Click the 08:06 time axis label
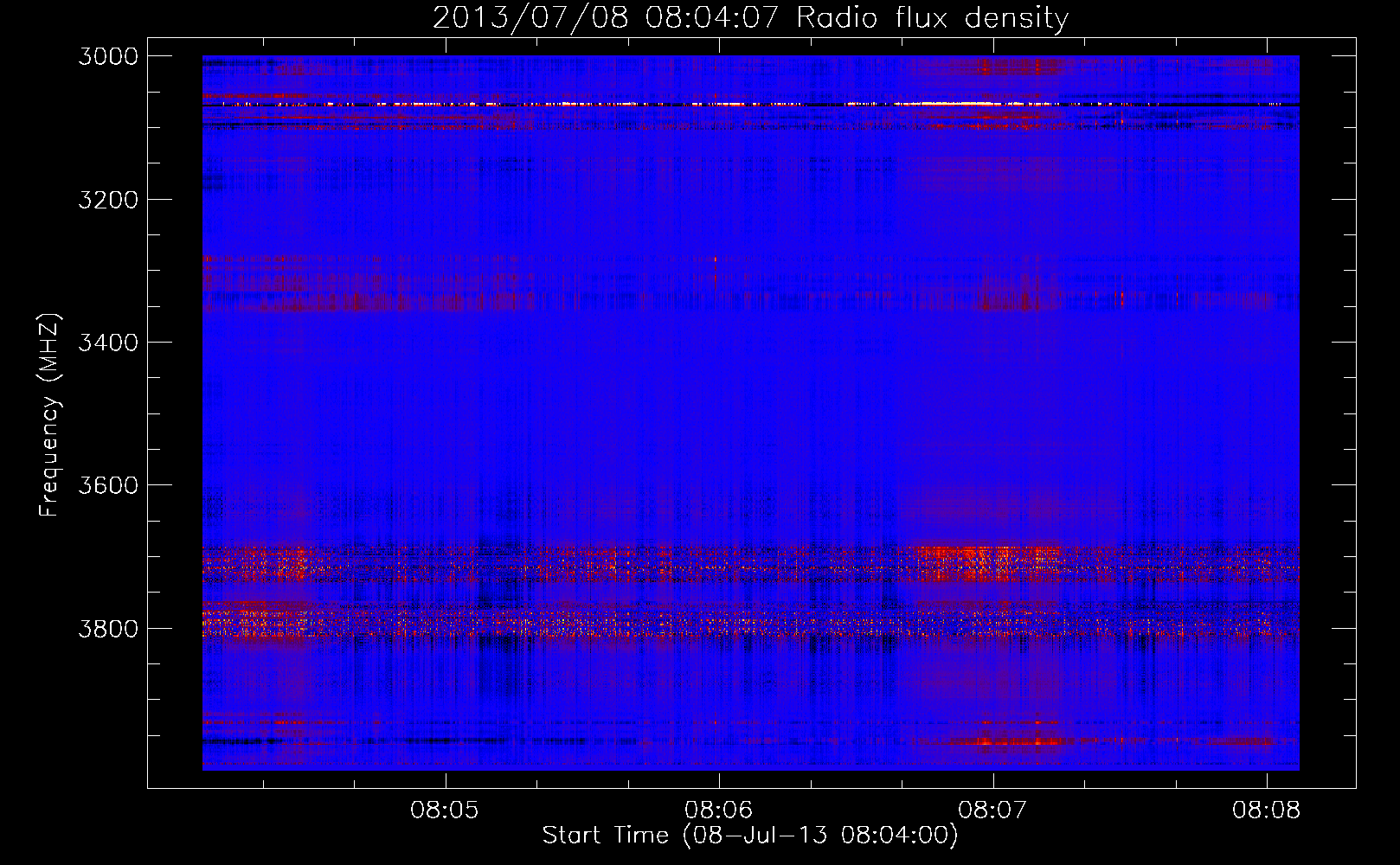Image resolution: width=1400 pixels, height=865 pixels. [x=719, y=810]
